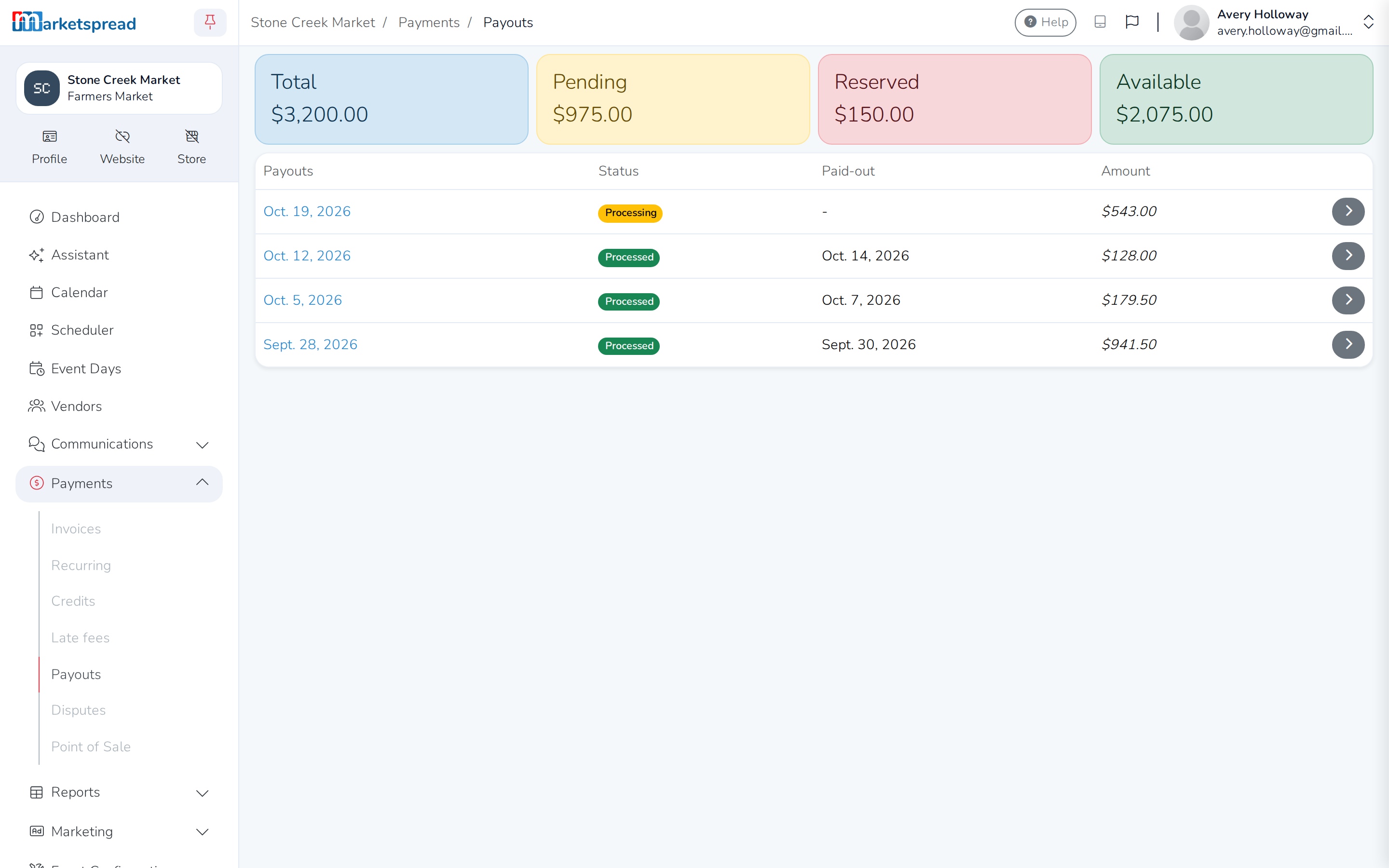Collapse the Payments menu chevron
The width and height of the screenshot is (1389, 868).
(x=202, y=483)
